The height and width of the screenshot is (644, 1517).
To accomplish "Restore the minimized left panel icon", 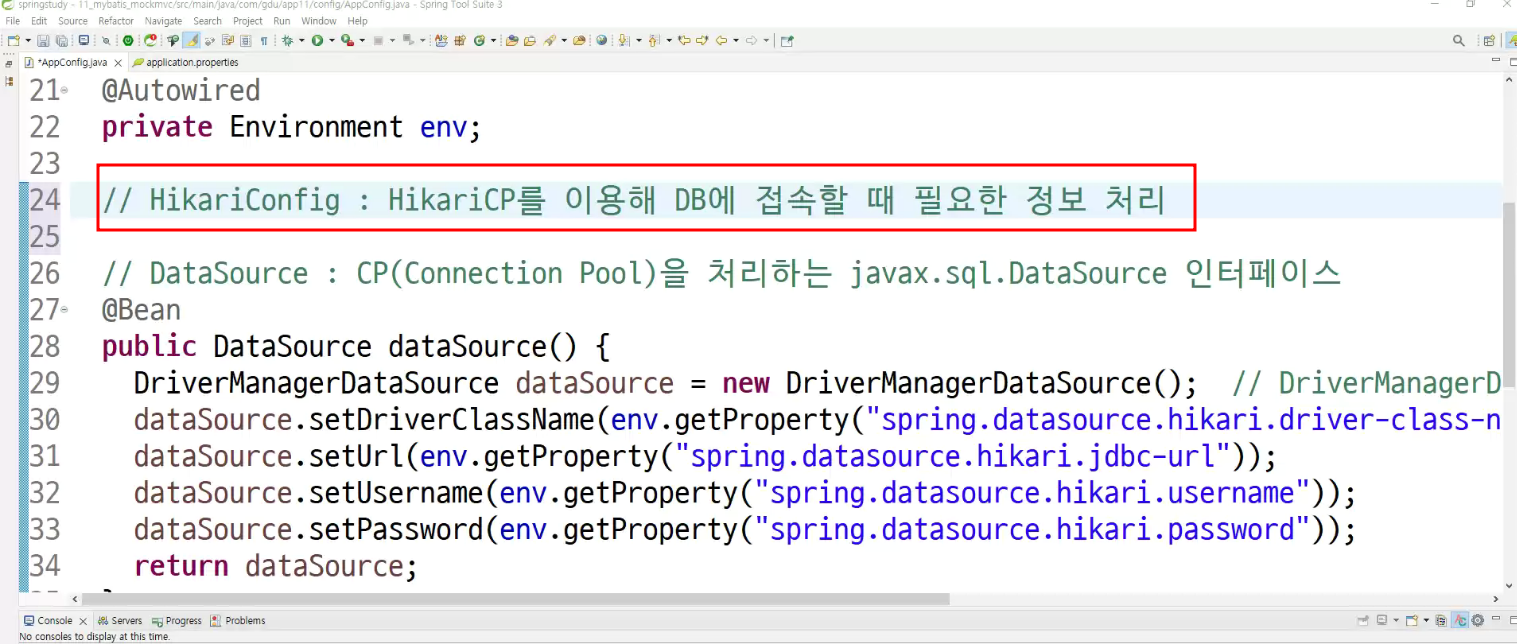I will (x=9, y=63).
